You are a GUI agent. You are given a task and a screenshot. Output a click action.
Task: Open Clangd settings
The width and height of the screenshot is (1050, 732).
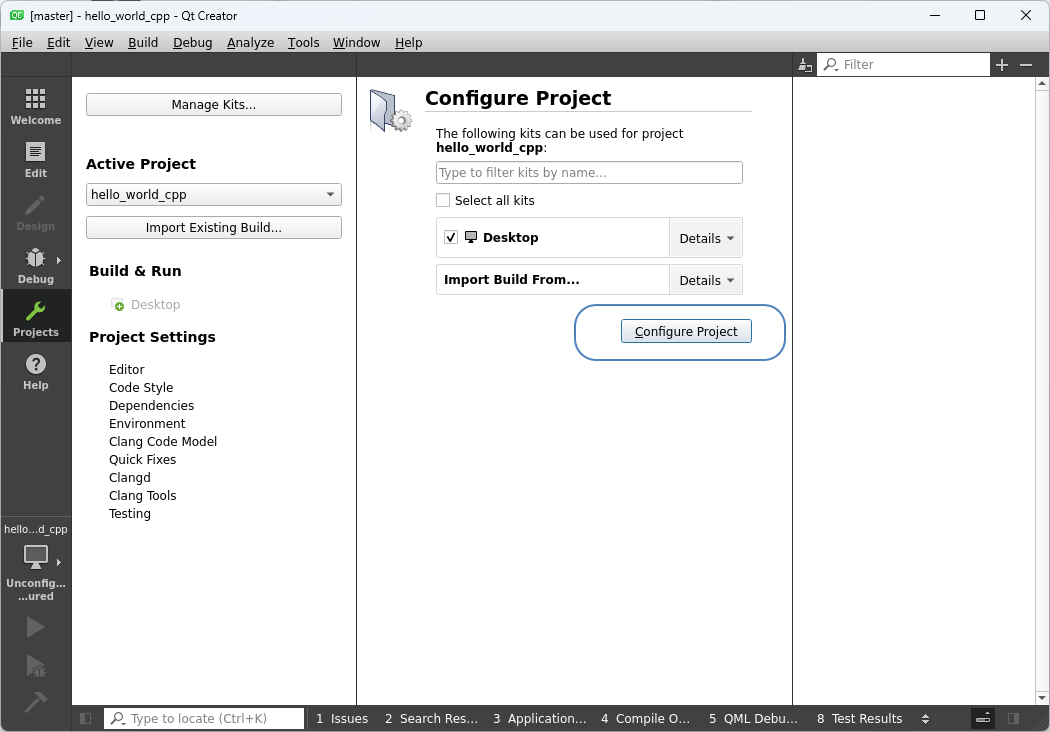coord(129,478)
